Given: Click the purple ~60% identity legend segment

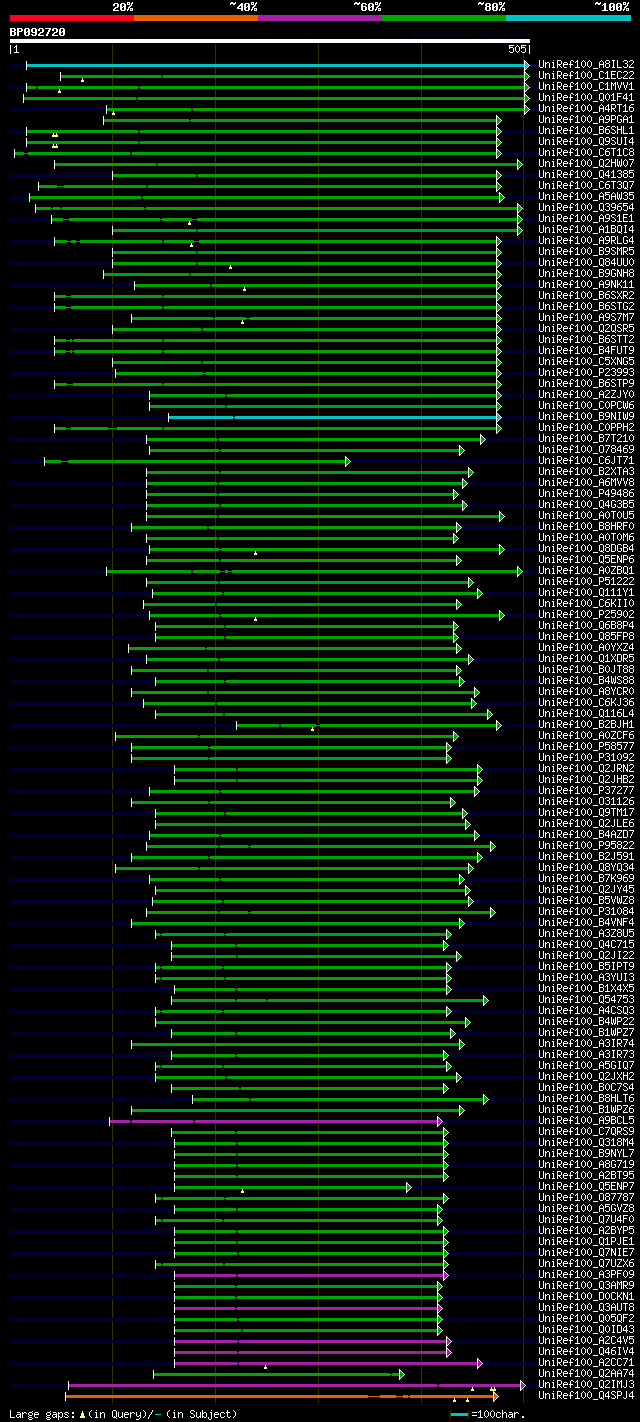Looking at the screenshot, I should point(319,18).
